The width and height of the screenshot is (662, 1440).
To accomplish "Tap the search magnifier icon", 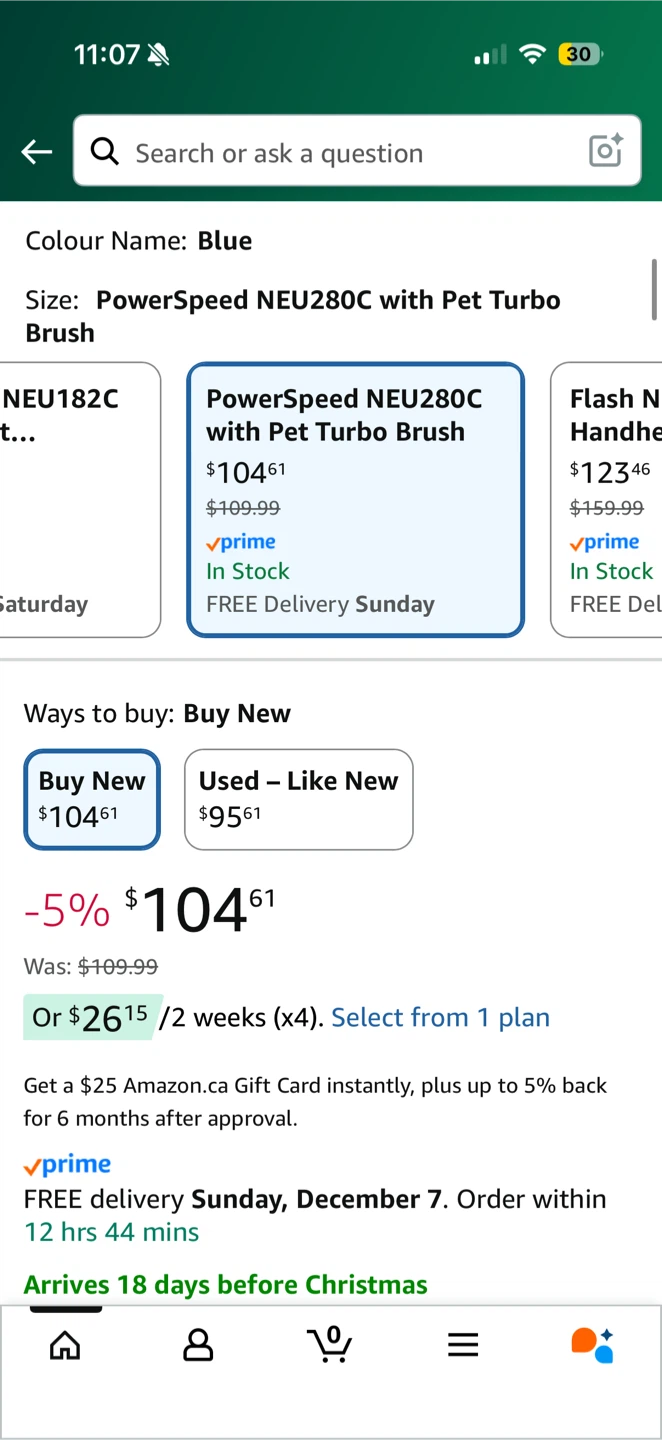I will (104, 151).
